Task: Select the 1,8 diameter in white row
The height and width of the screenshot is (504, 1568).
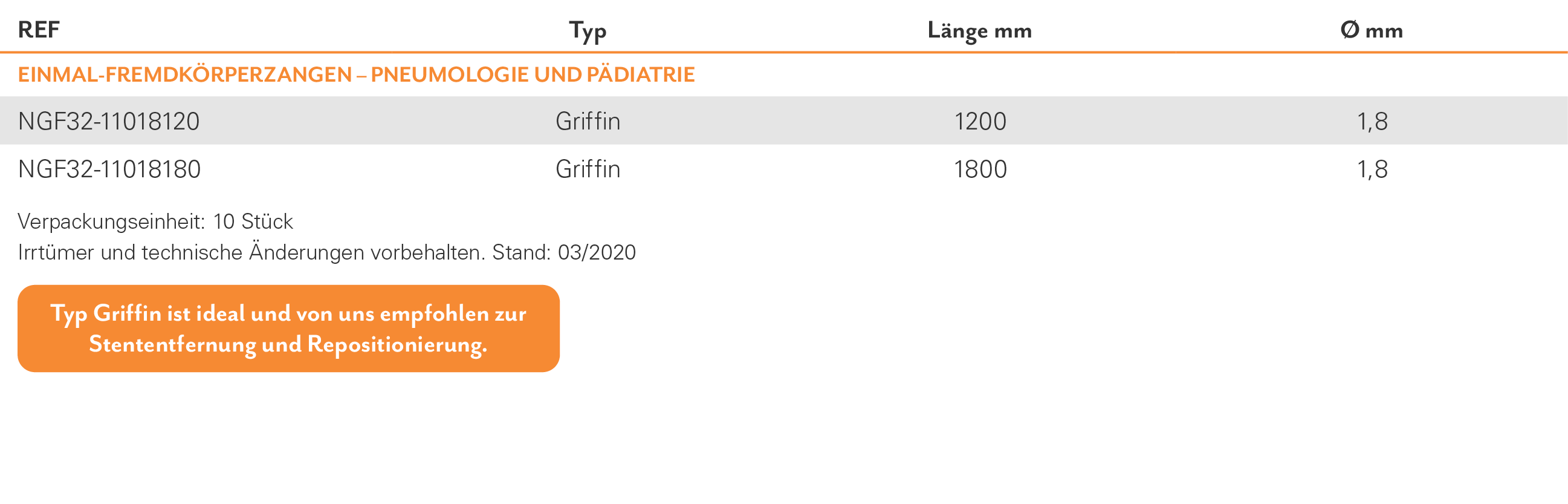Action: tap(1372, 169)
